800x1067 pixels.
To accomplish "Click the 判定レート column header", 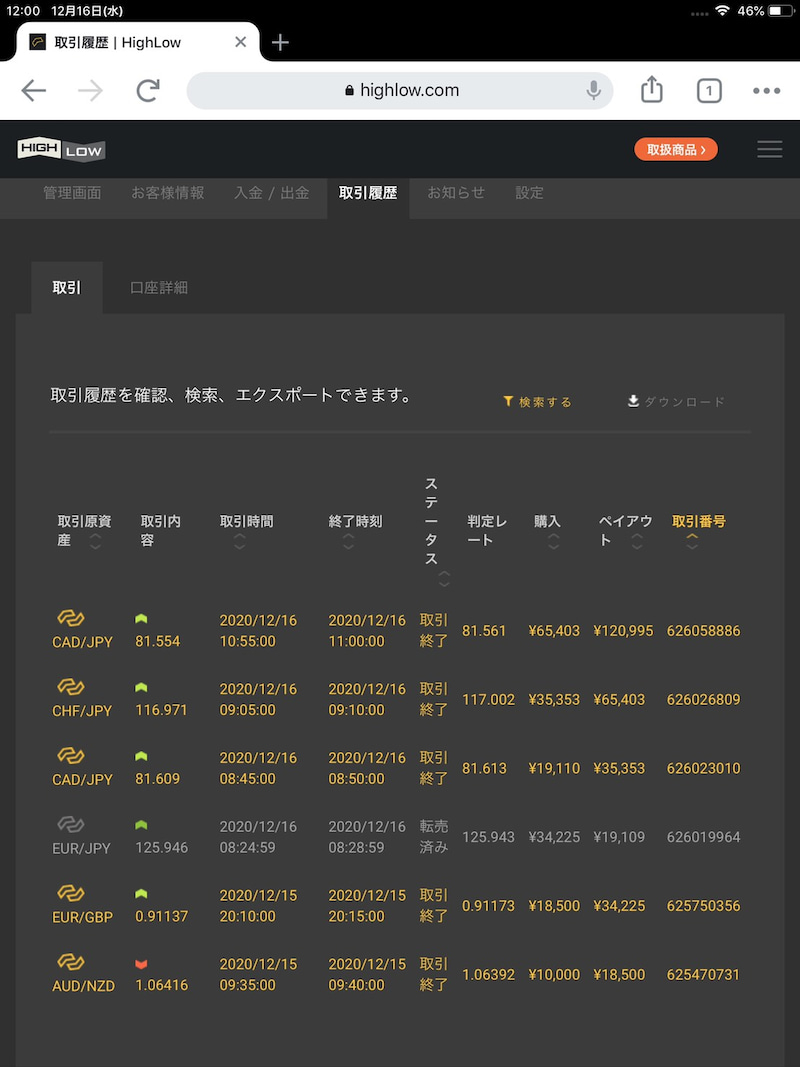I will pos(486,531).
